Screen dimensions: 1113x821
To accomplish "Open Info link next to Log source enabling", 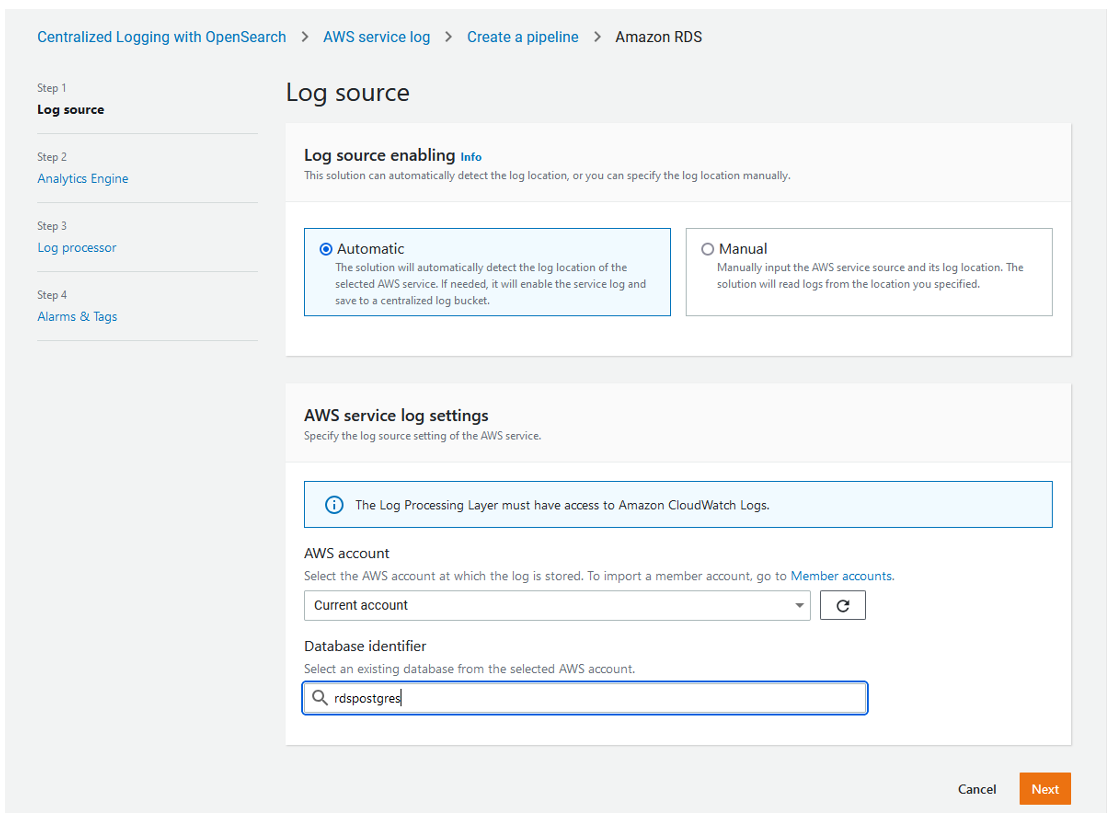I will pos(471,157).
